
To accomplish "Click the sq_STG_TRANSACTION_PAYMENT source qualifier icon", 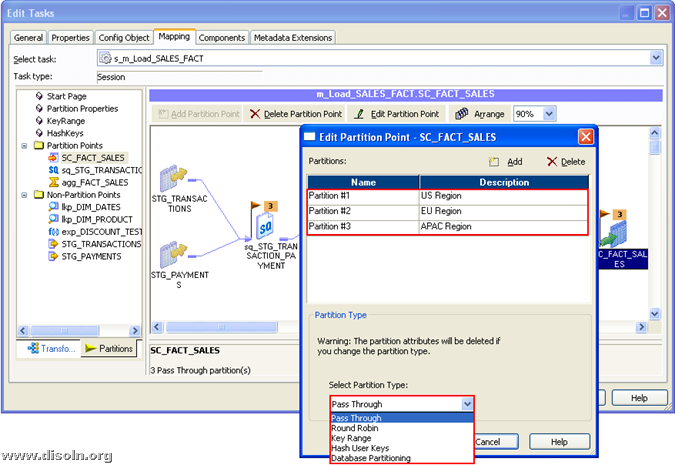I will coord(265,226).
